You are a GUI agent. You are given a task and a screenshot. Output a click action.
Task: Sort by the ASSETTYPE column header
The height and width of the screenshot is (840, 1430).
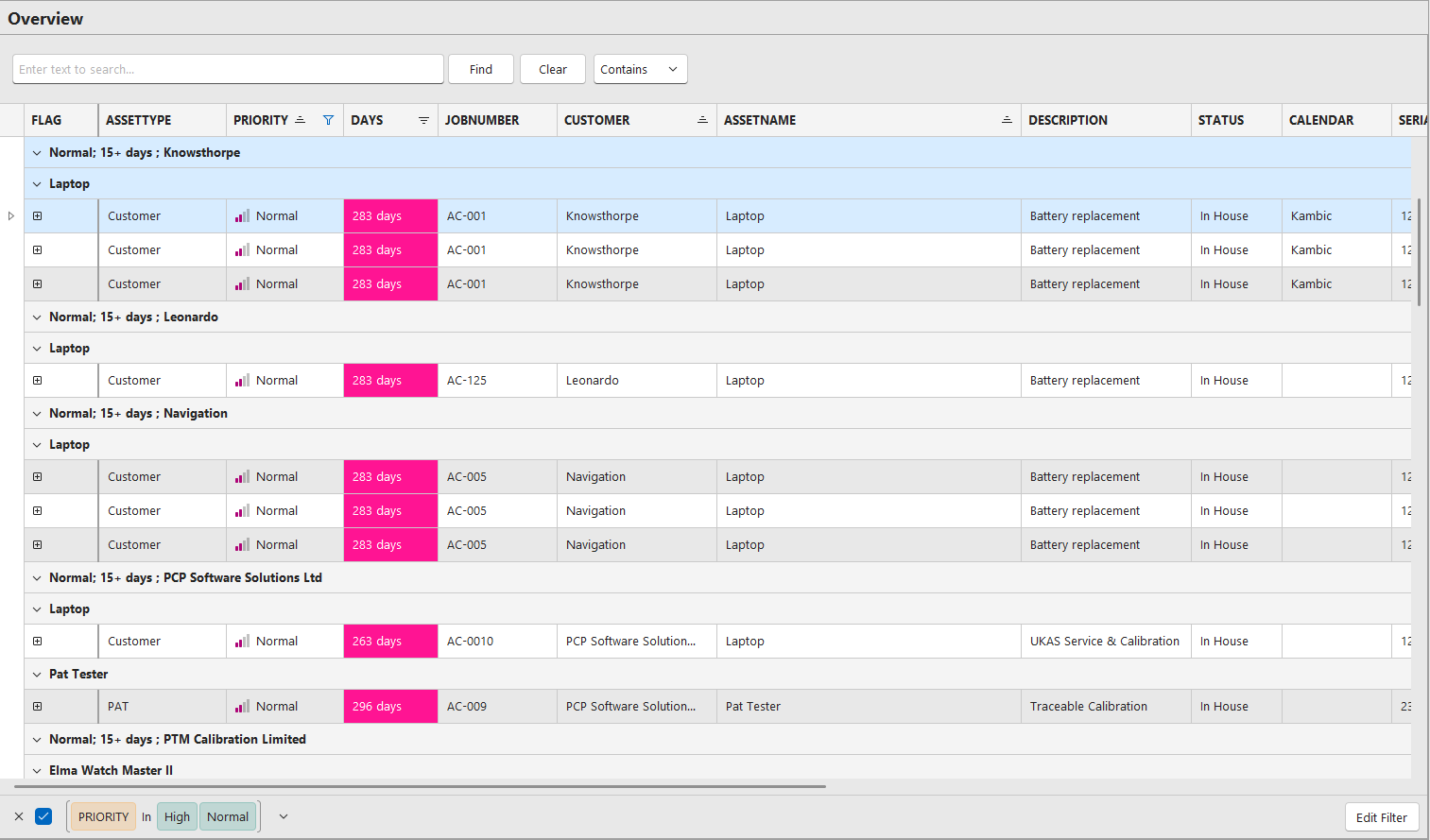pos(163,120)
